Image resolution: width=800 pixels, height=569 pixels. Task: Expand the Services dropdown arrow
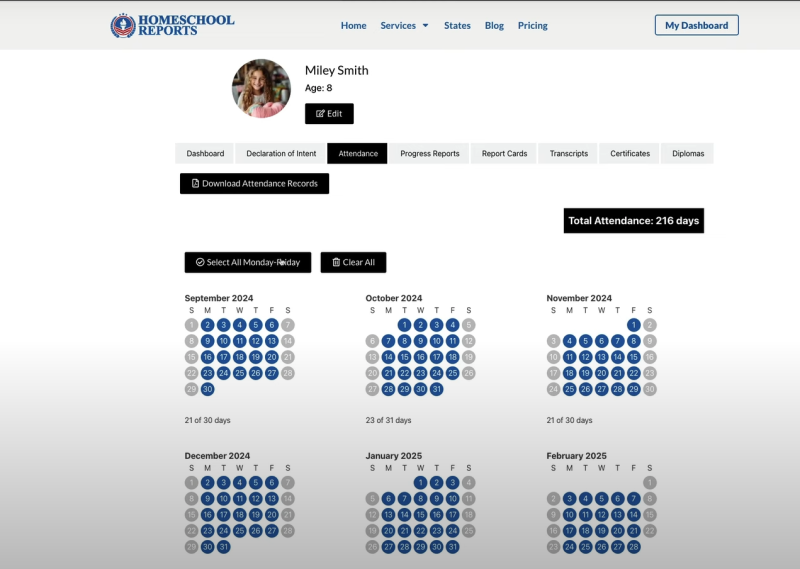click(x=426, y=26)
